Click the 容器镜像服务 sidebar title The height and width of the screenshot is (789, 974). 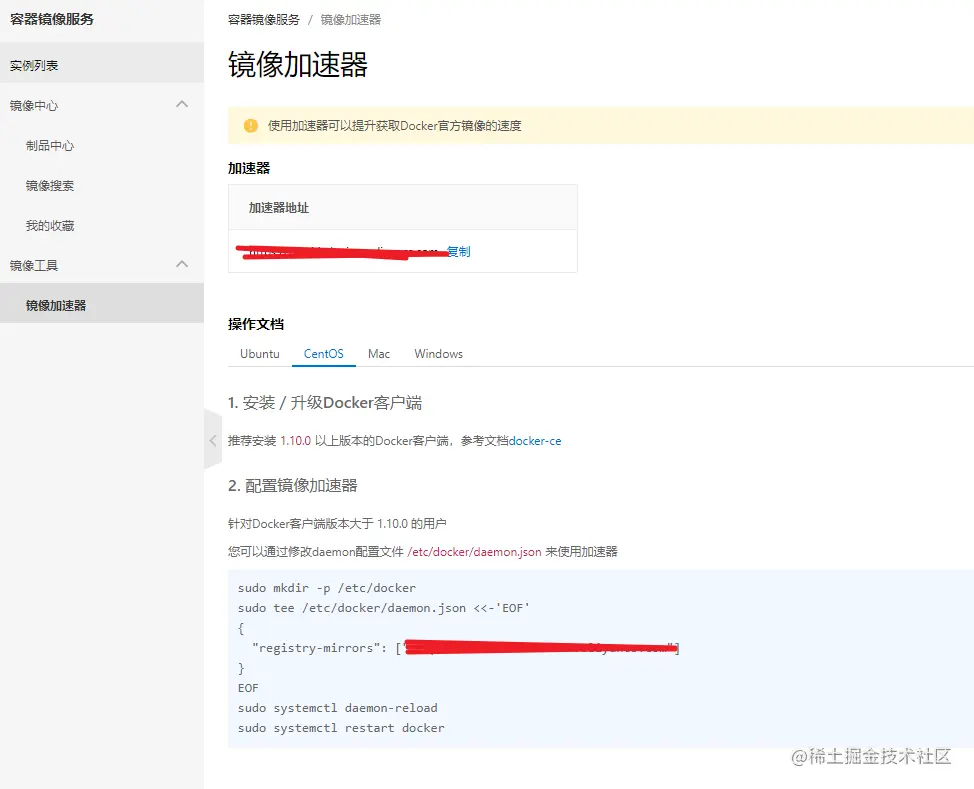(x=52, y=19)
